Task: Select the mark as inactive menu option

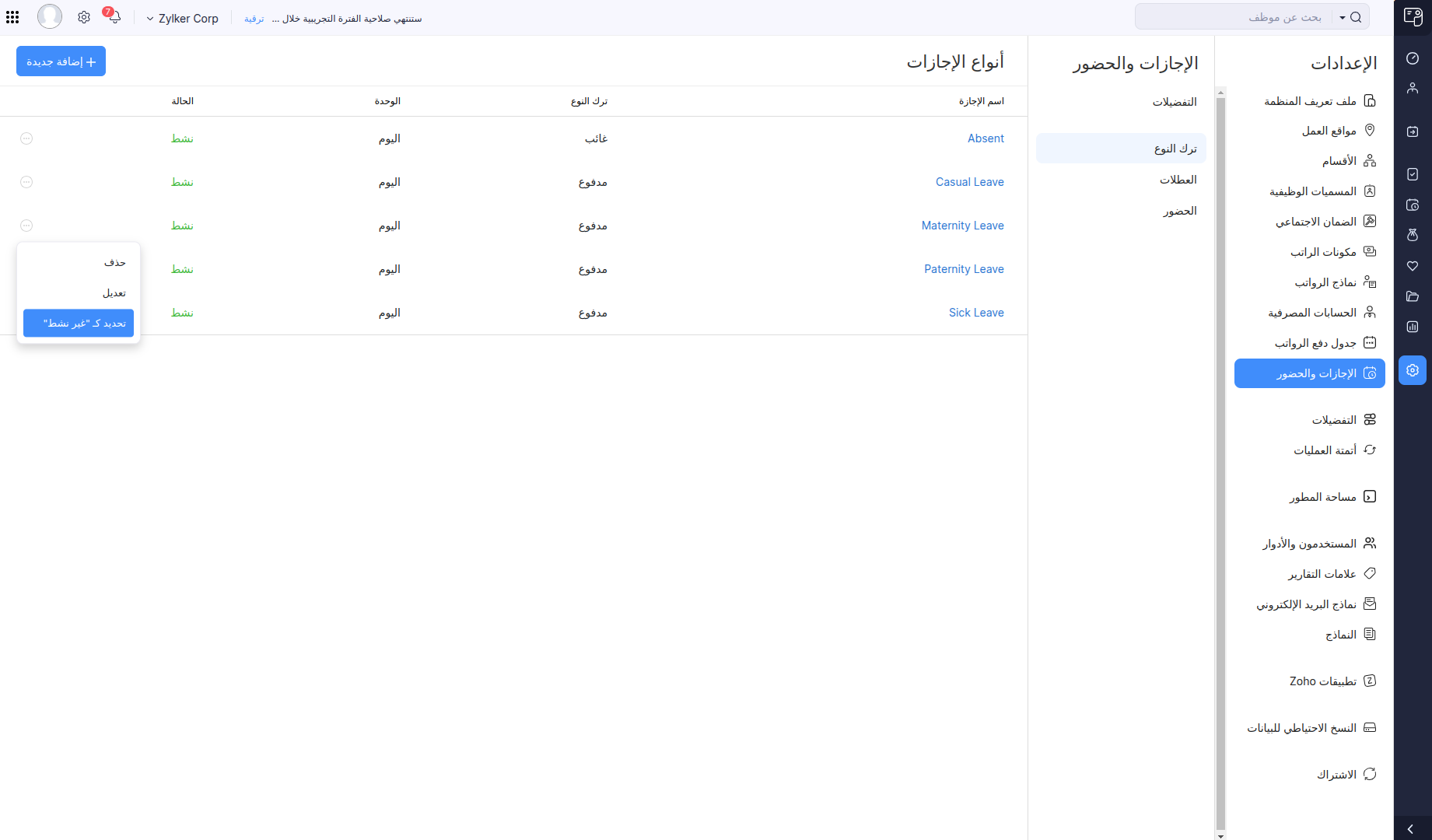Action: point(79,324)
